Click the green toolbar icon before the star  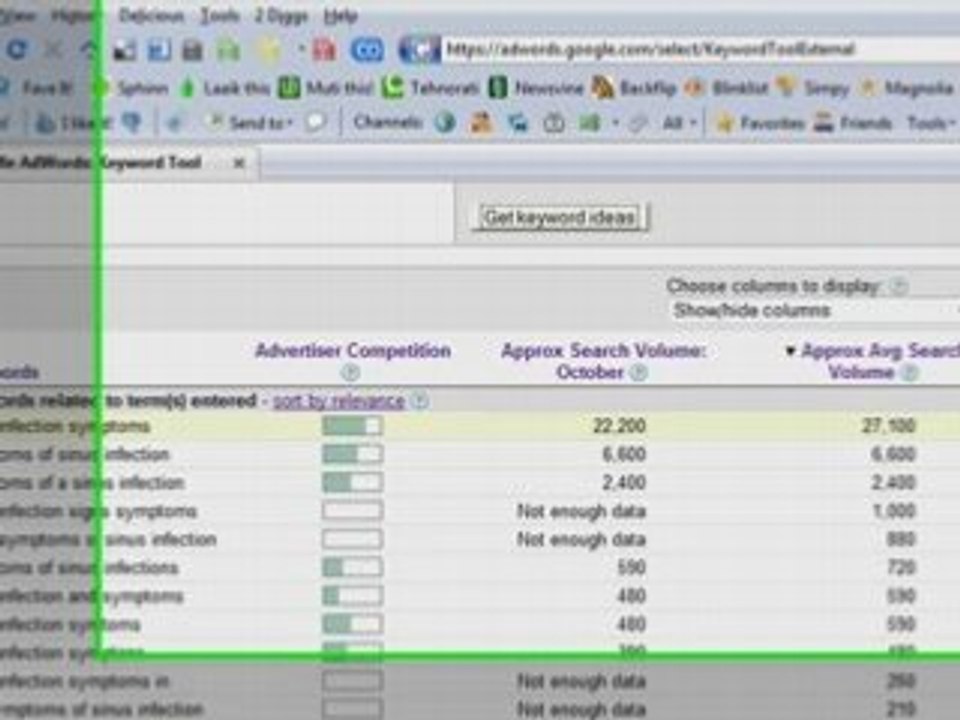(x=228, y=50)
